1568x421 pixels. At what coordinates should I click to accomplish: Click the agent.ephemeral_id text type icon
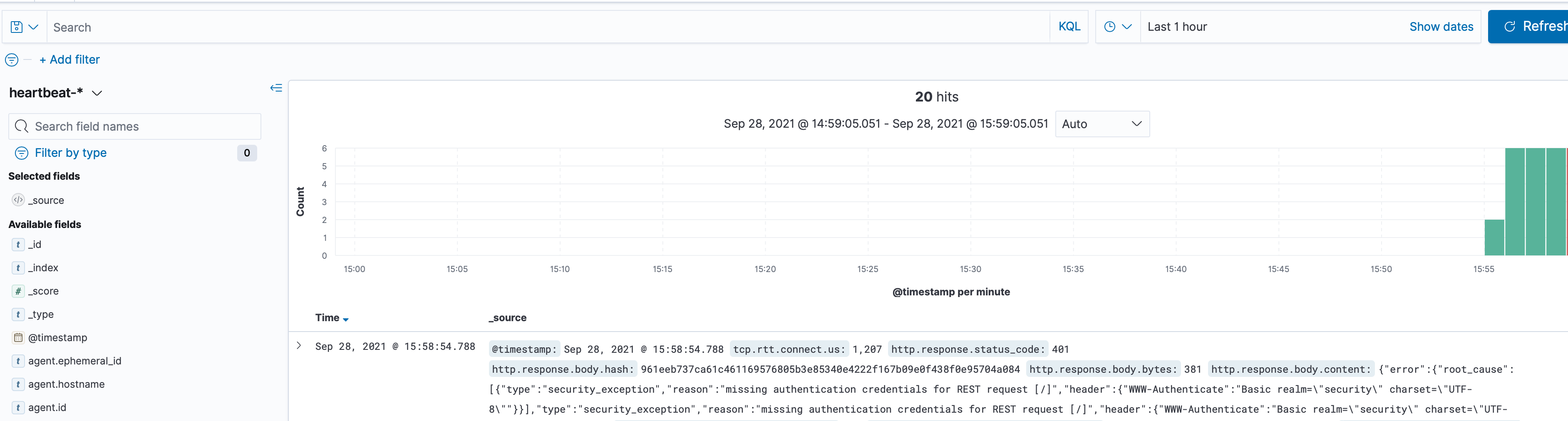point(18,361)
